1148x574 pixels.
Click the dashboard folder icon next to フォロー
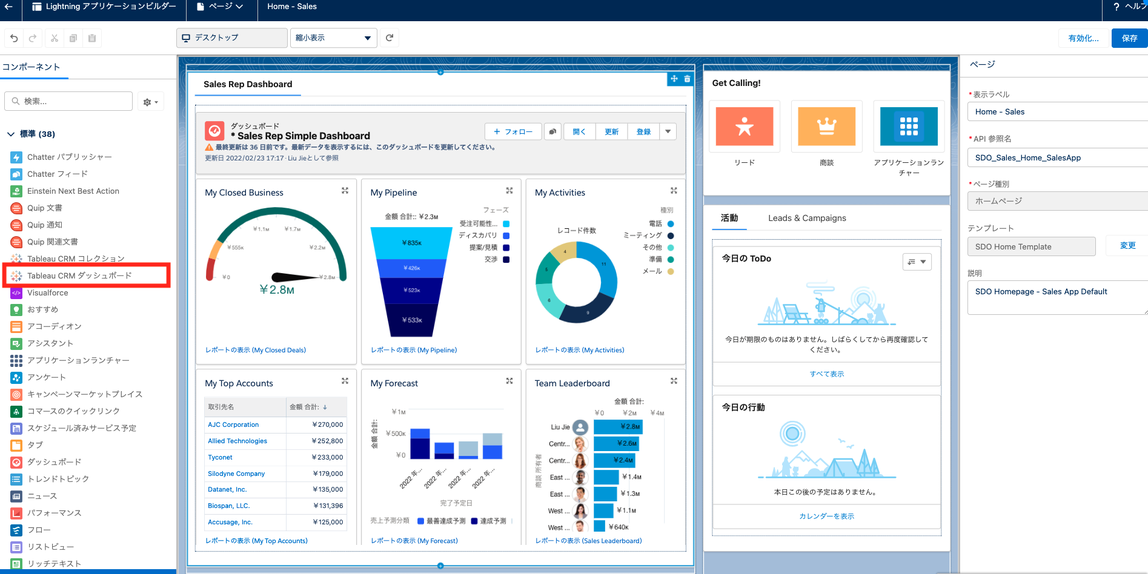(x=555, y=132)
